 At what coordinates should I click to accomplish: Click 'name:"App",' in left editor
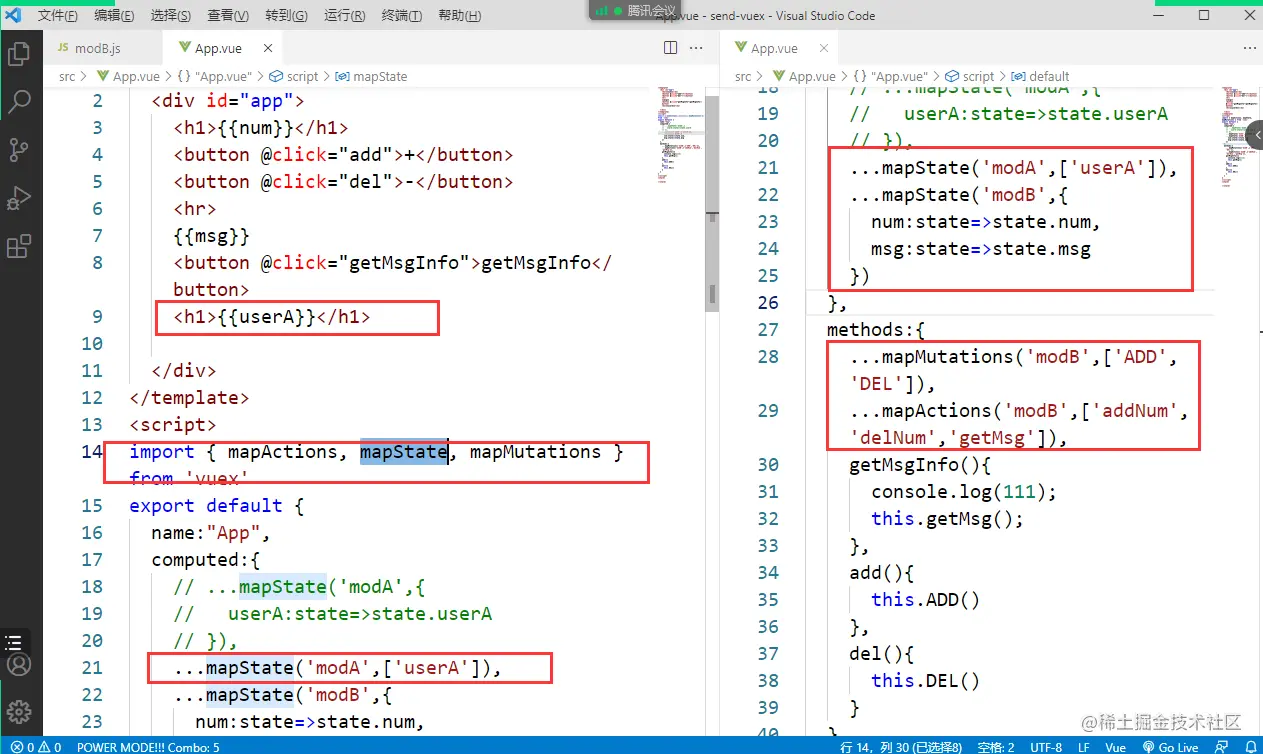(x=211, y=532)
